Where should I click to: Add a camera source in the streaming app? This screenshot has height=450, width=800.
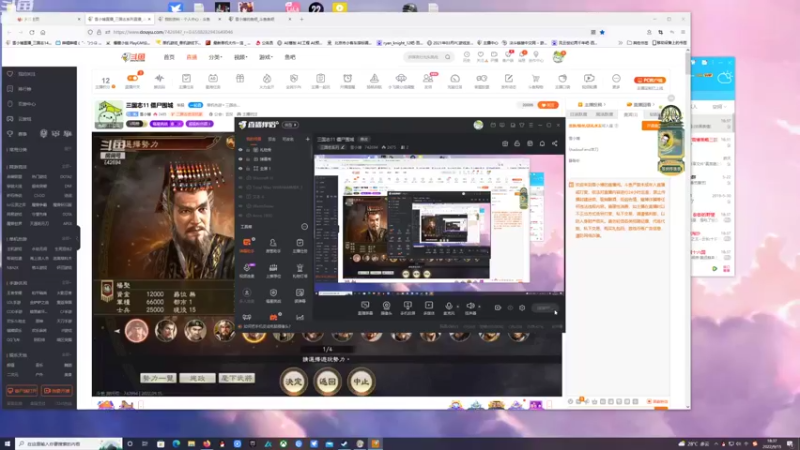pyautogui.click(x=386, y=307)
